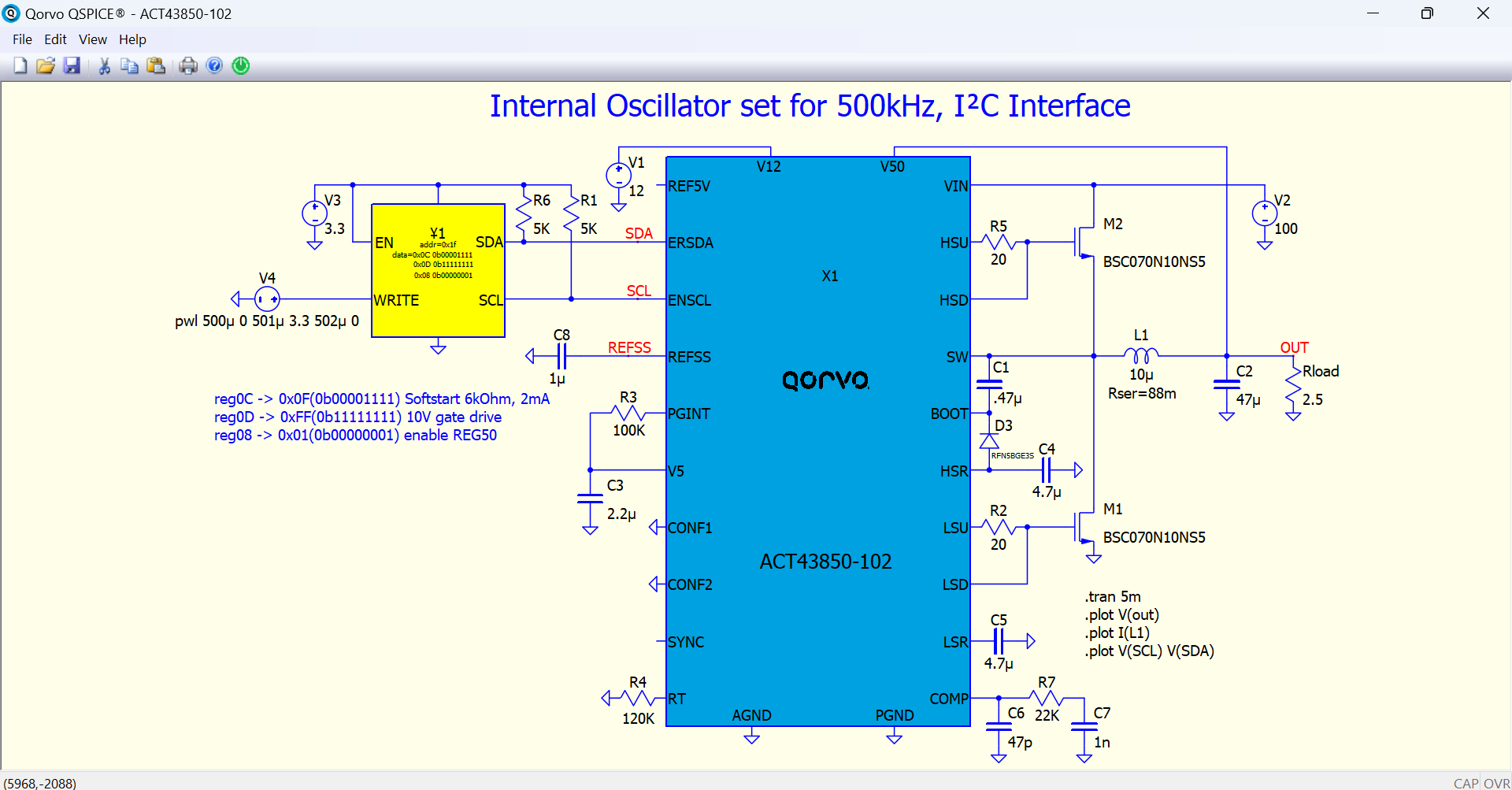Select resistor R4 120K symbol
This screenshot has width=1512, height=790.
638,698
